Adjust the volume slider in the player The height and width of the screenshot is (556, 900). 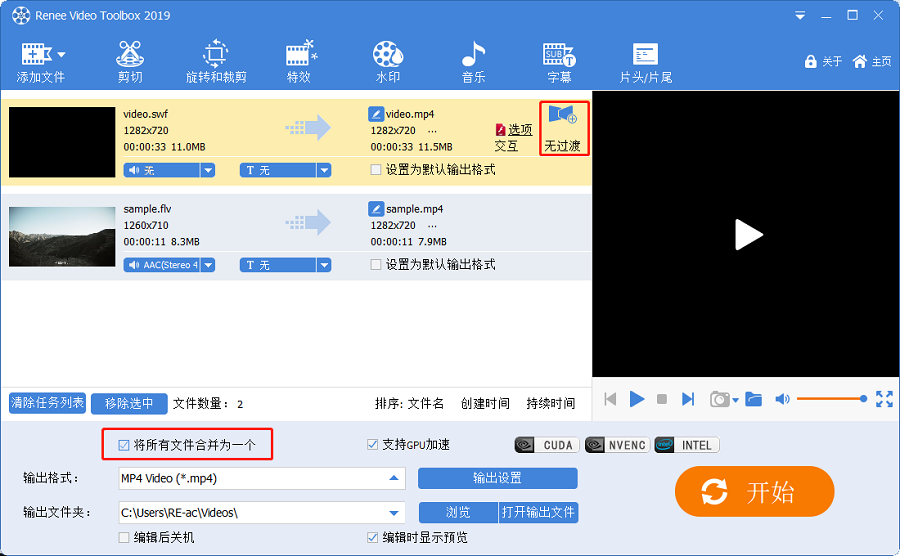(x=831, y=399)
